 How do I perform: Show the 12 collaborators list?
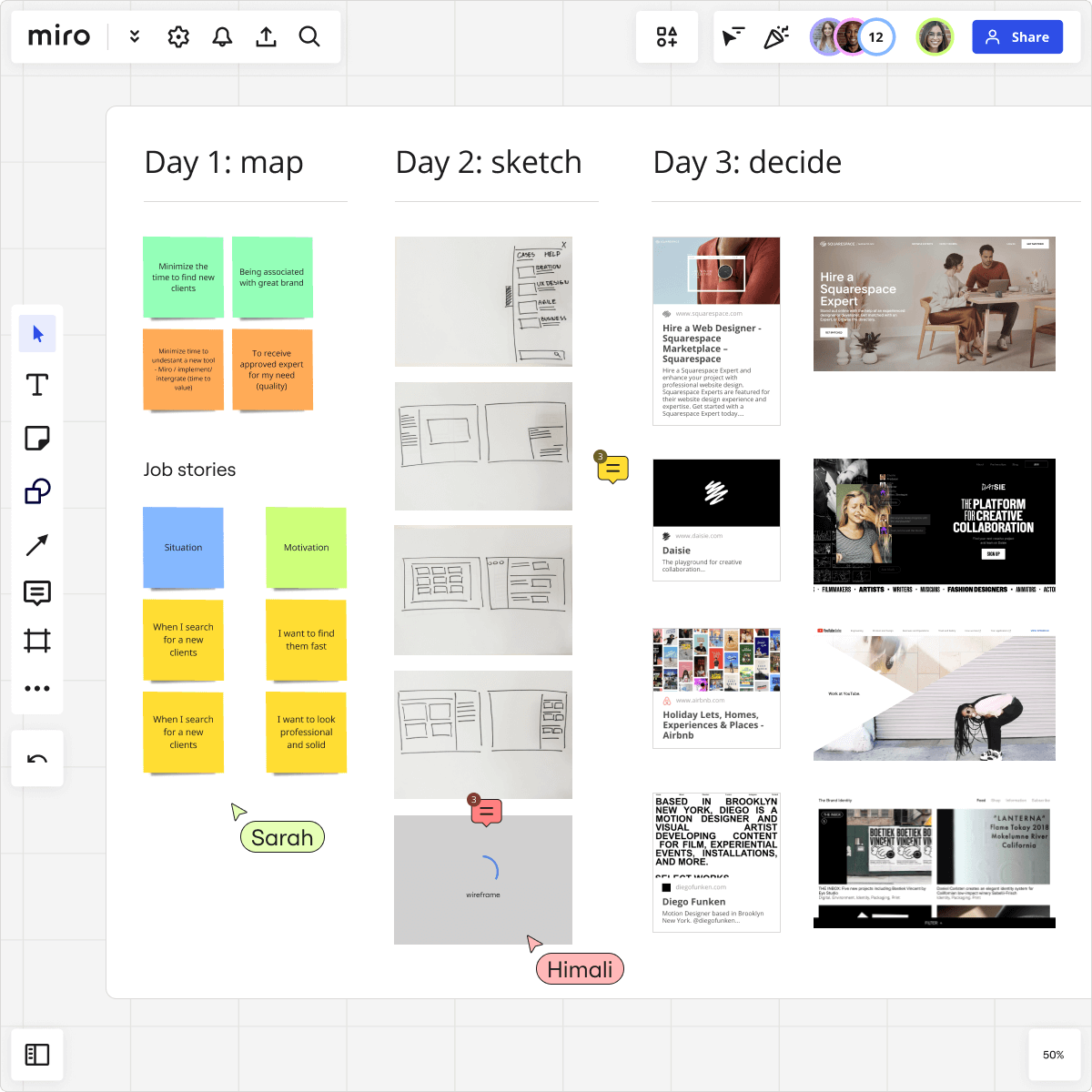pyautogui.click(x=876, y=37)
